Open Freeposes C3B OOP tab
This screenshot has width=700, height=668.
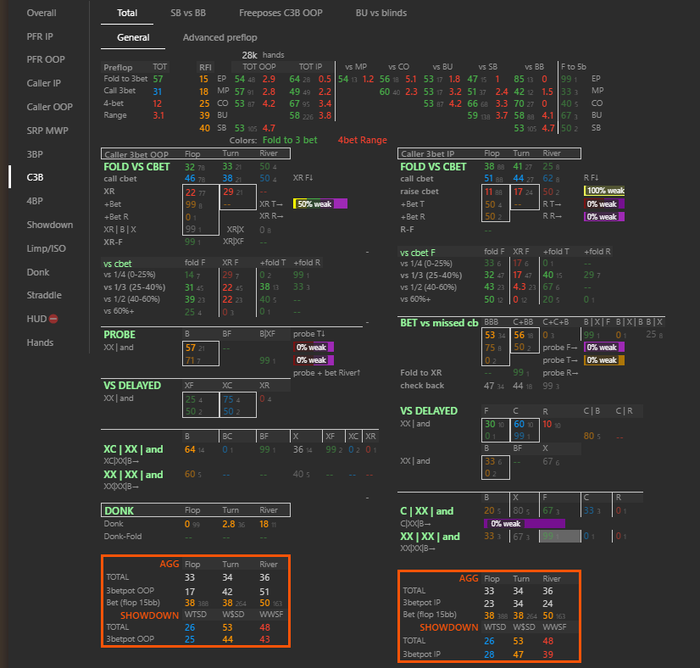(280, 13)
